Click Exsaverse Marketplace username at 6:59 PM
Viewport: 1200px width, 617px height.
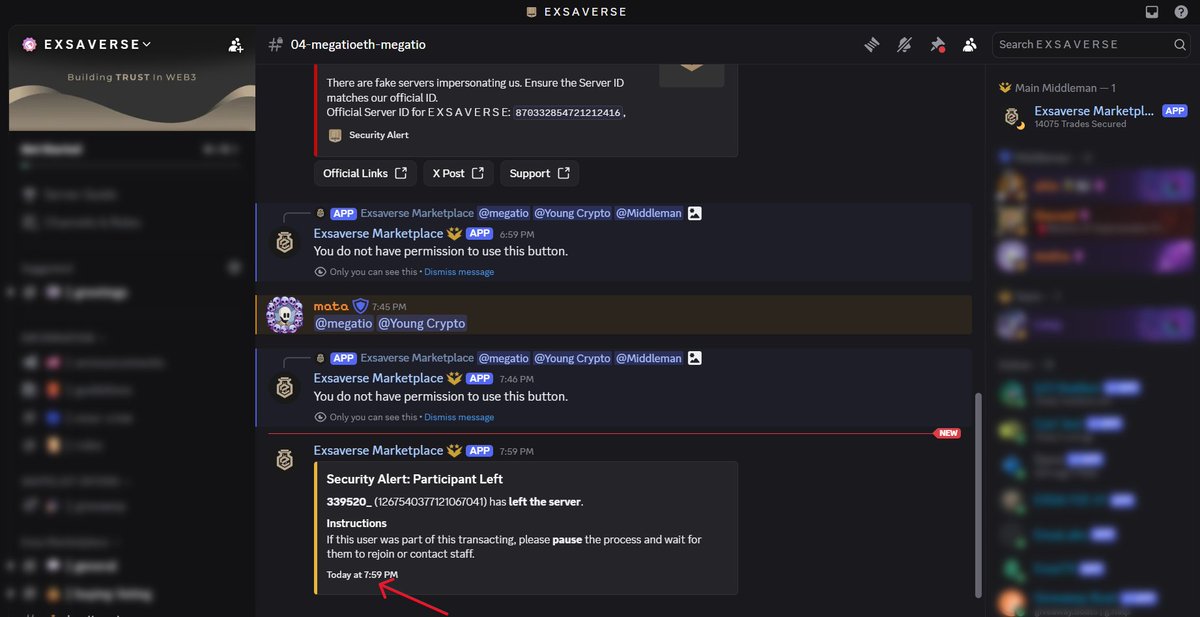[x=378, y=233]
